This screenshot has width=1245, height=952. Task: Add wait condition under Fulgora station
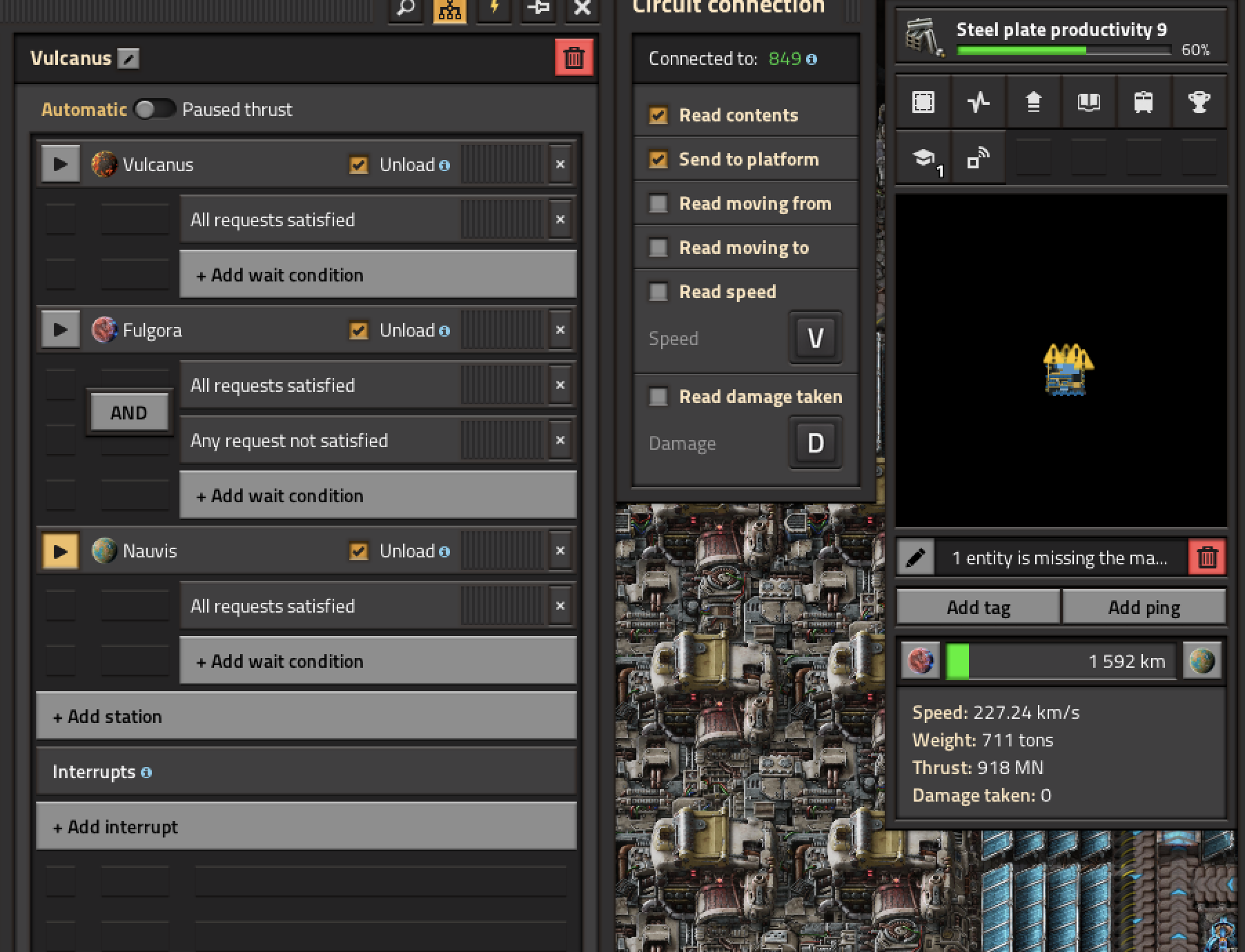click(x=378, y=495)
